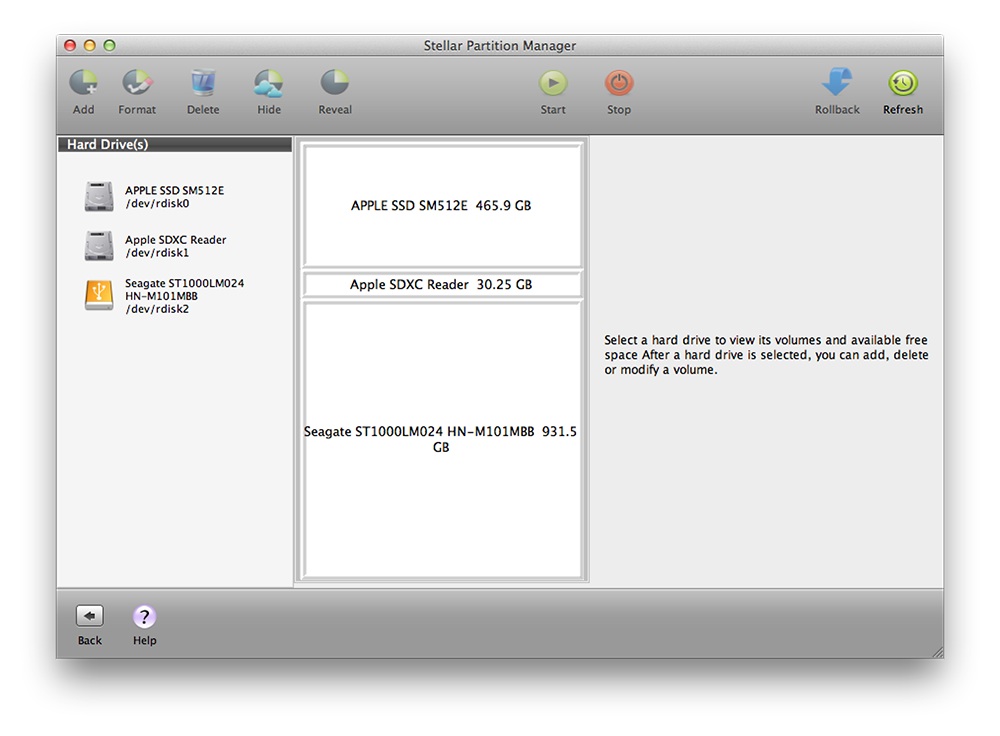Click the yellow minimize window button
The image size is (1000, 736).
[x=90, y=45]
